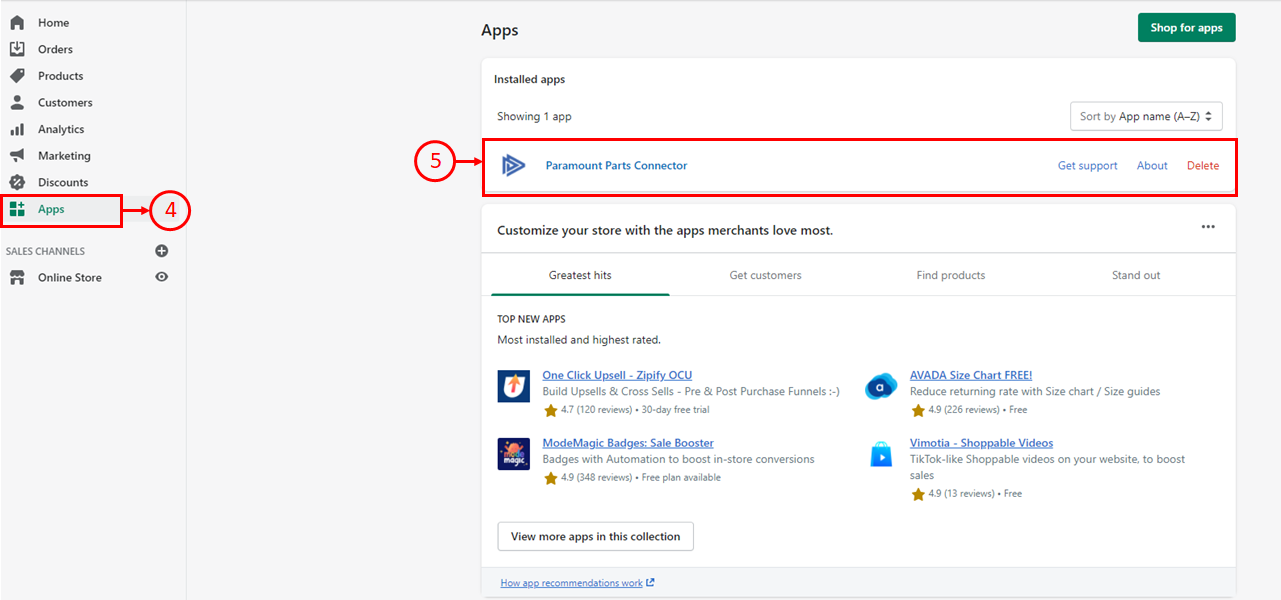1281x600 pixels.
Task: Click View more apps in this collection
Action: coord(595,536)
